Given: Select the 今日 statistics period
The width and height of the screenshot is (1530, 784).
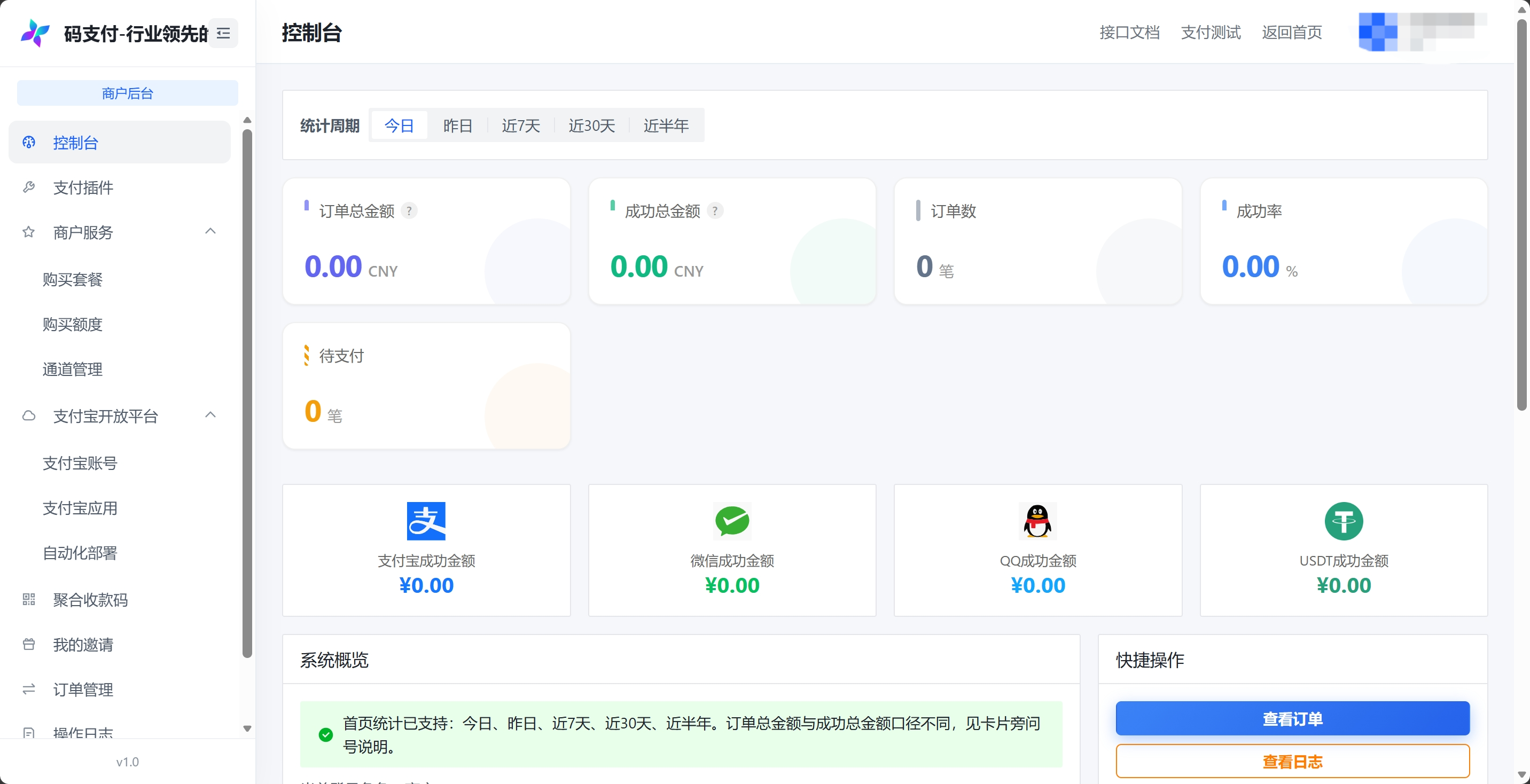Looking at the screenshot, I should 399,126.
